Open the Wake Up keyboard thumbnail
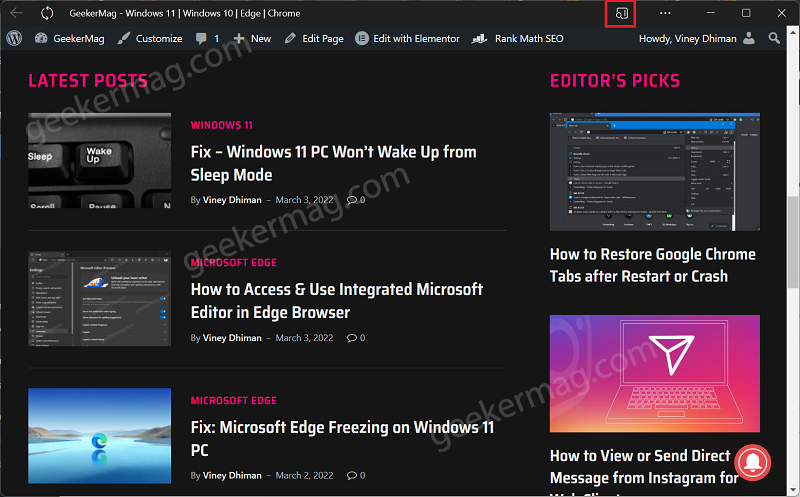Screen dimensions: 800x497 click(99, 160)
